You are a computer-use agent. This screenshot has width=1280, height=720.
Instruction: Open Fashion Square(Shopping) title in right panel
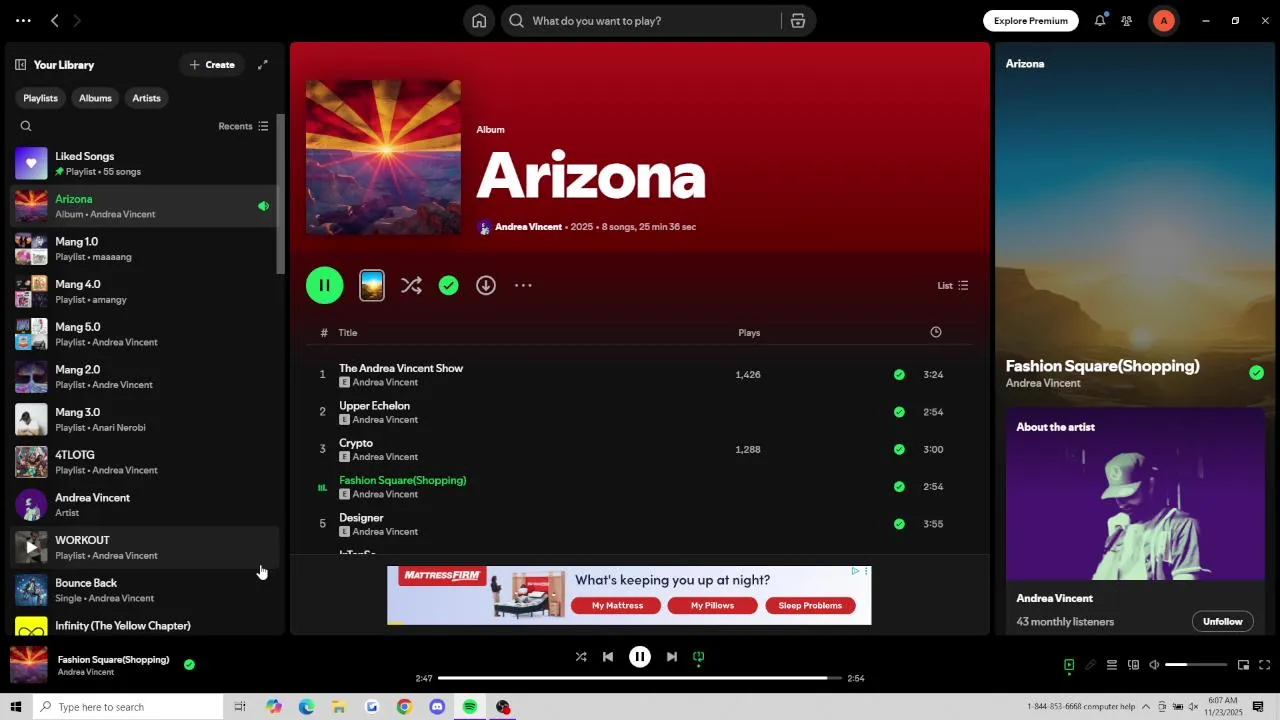coord(1102,366)
